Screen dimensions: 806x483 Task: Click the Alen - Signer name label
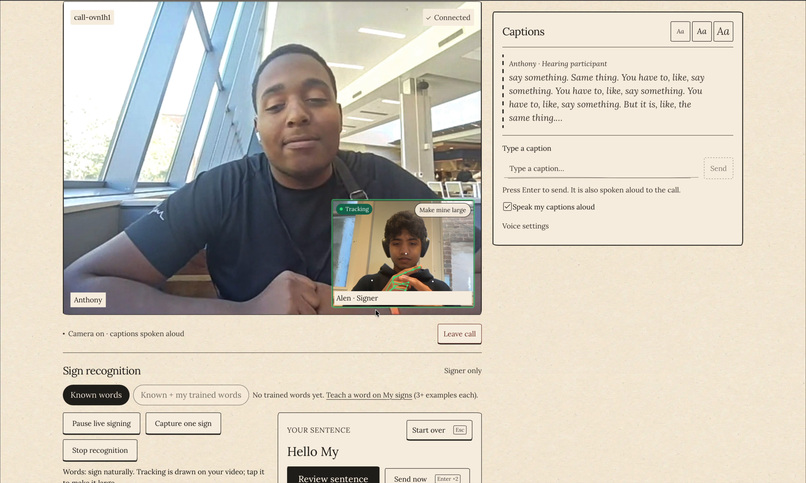click(357, 298)
